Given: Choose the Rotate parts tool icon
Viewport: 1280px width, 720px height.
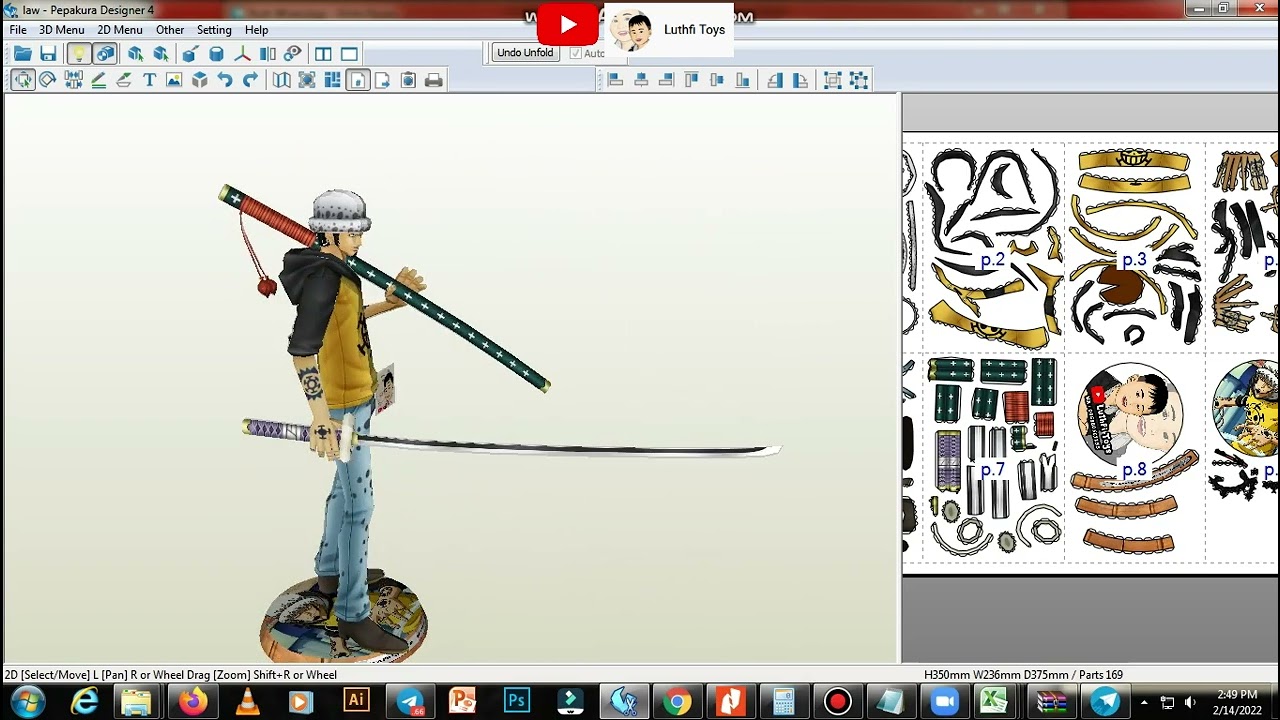Looking at the screenshot, I should pos(47,80).
